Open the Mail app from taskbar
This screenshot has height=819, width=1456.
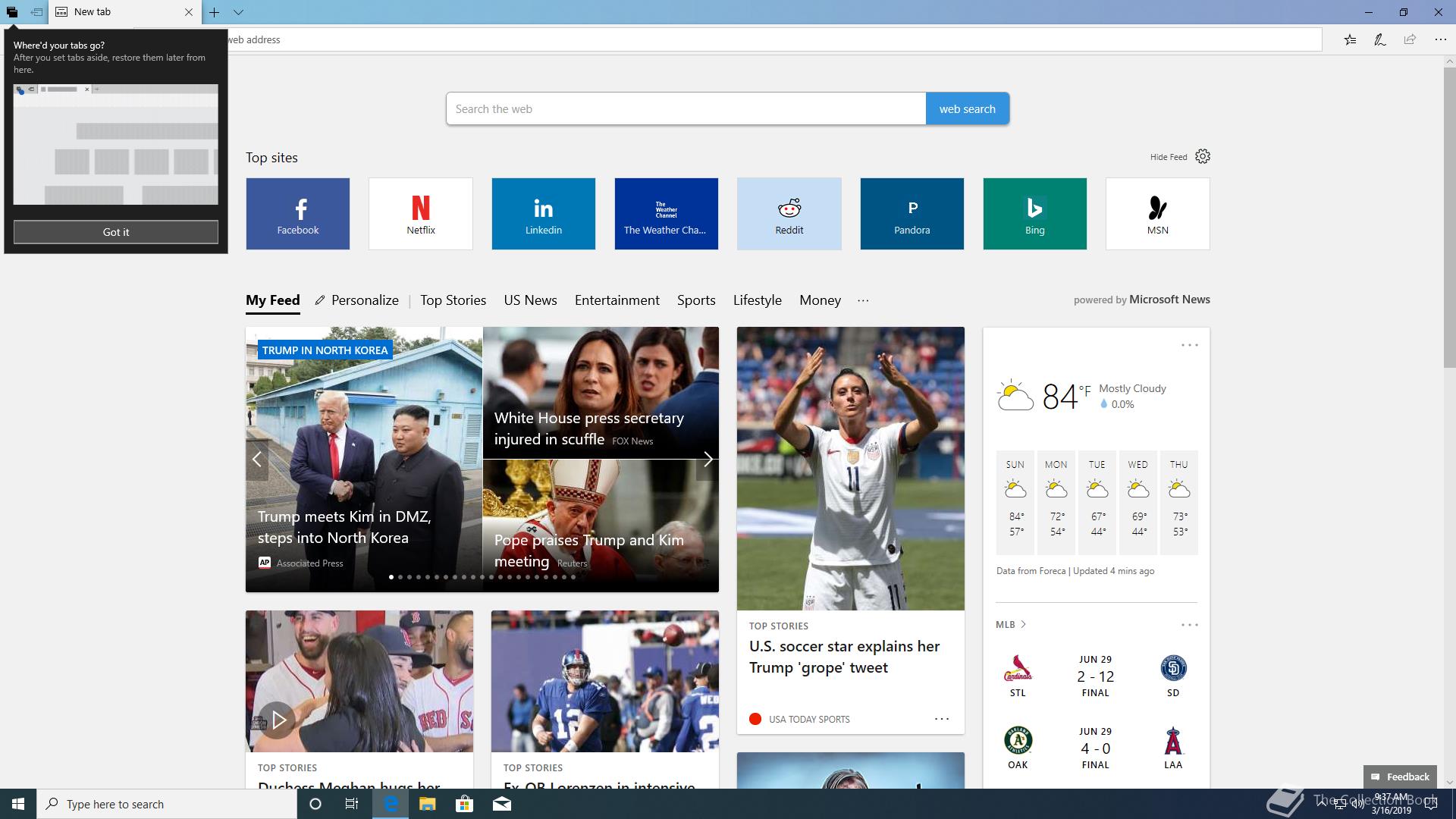(x=501, y=804)
